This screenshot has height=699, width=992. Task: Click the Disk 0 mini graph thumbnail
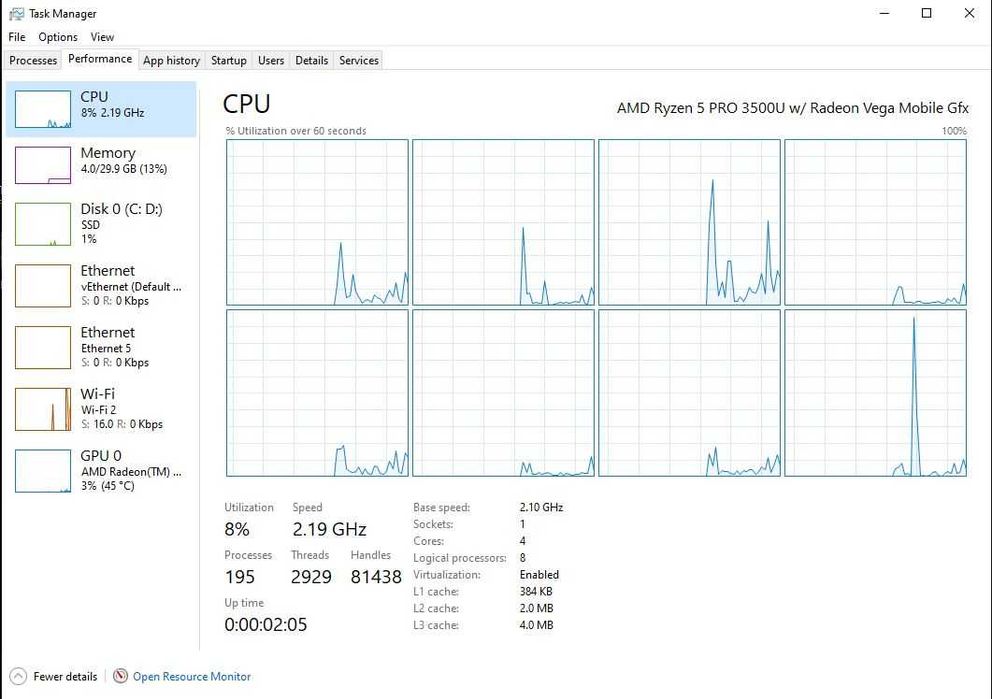pyautogui.click(x=42, y=224)
